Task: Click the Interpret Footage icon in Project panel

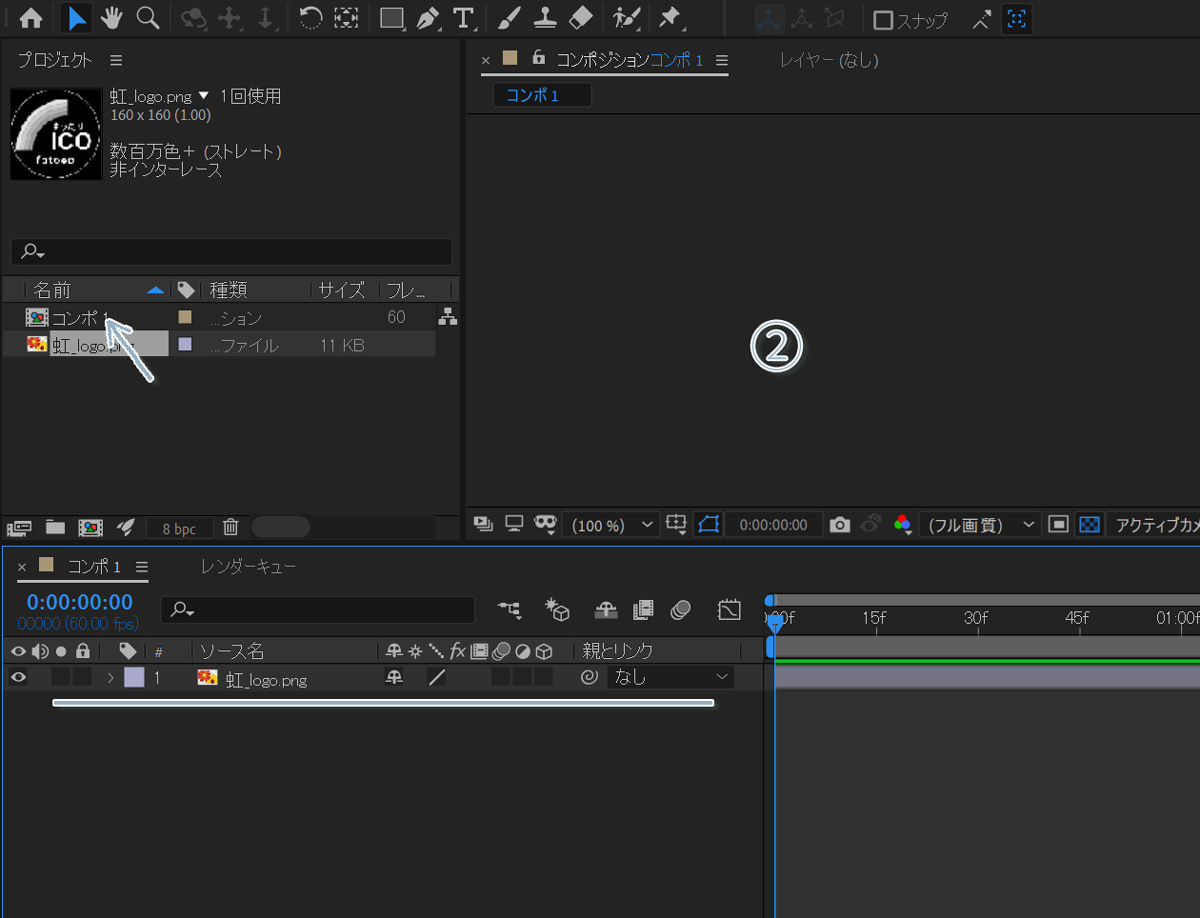Action: coord(19,527)
